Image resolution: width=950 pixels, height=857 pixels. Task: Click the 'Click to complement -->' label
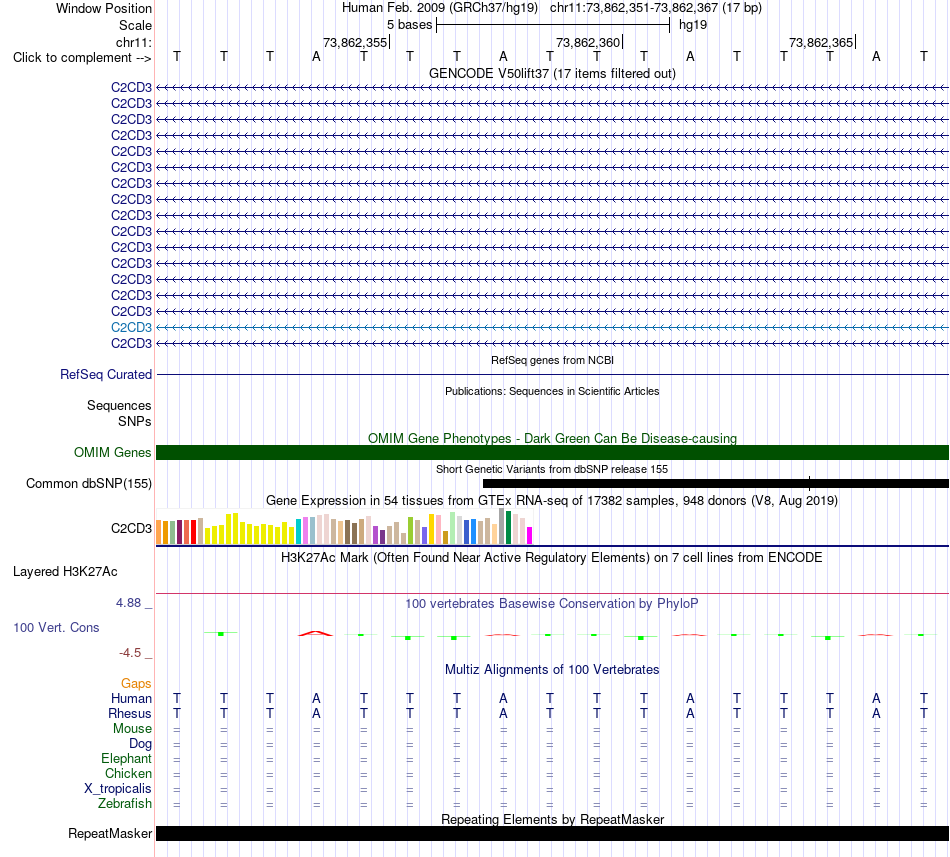coord(82,58)
